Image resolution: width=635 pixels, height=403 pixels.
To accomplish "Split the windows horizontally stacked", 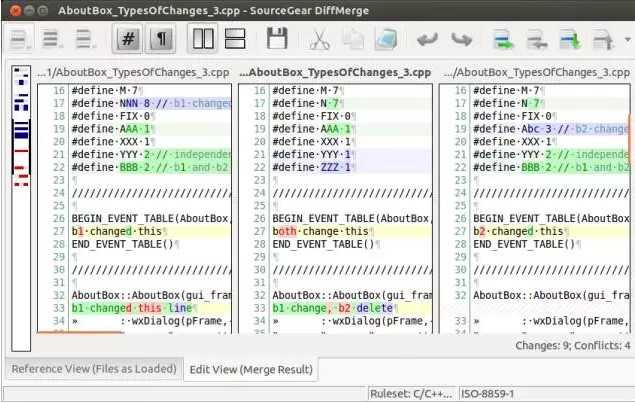I will (x=235, y=39).
